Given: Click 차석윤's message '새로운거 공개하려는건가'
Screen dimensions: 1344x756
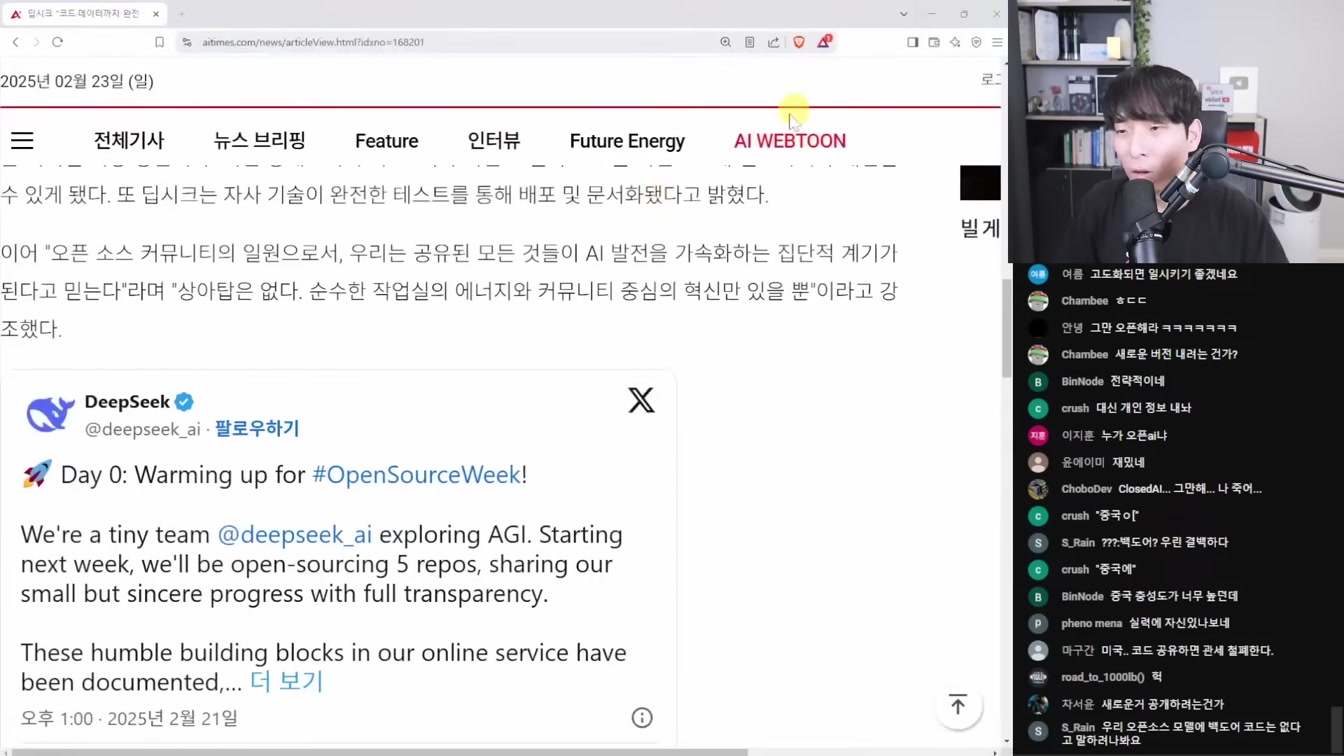Looking at the screenshot, I should (x=1162, y=704).
